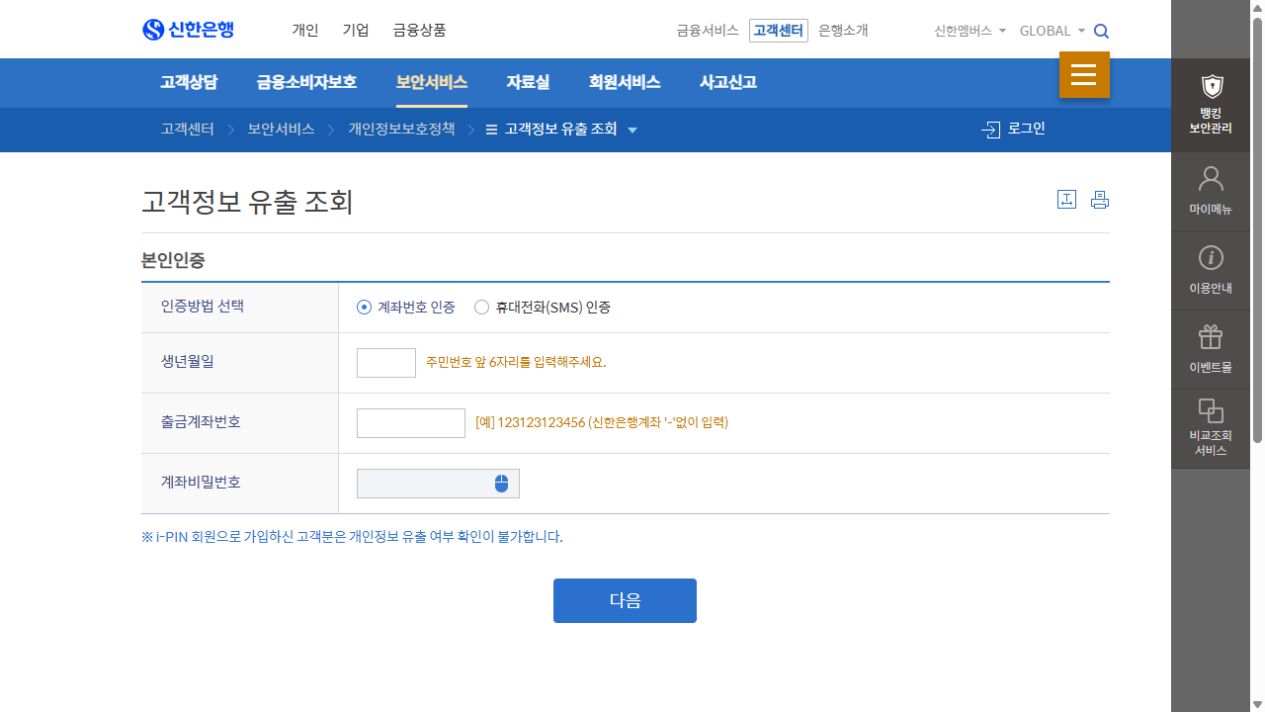Screen dimensions: 1265x712
Task: Click the printer icon
Action: [1100, 199]
